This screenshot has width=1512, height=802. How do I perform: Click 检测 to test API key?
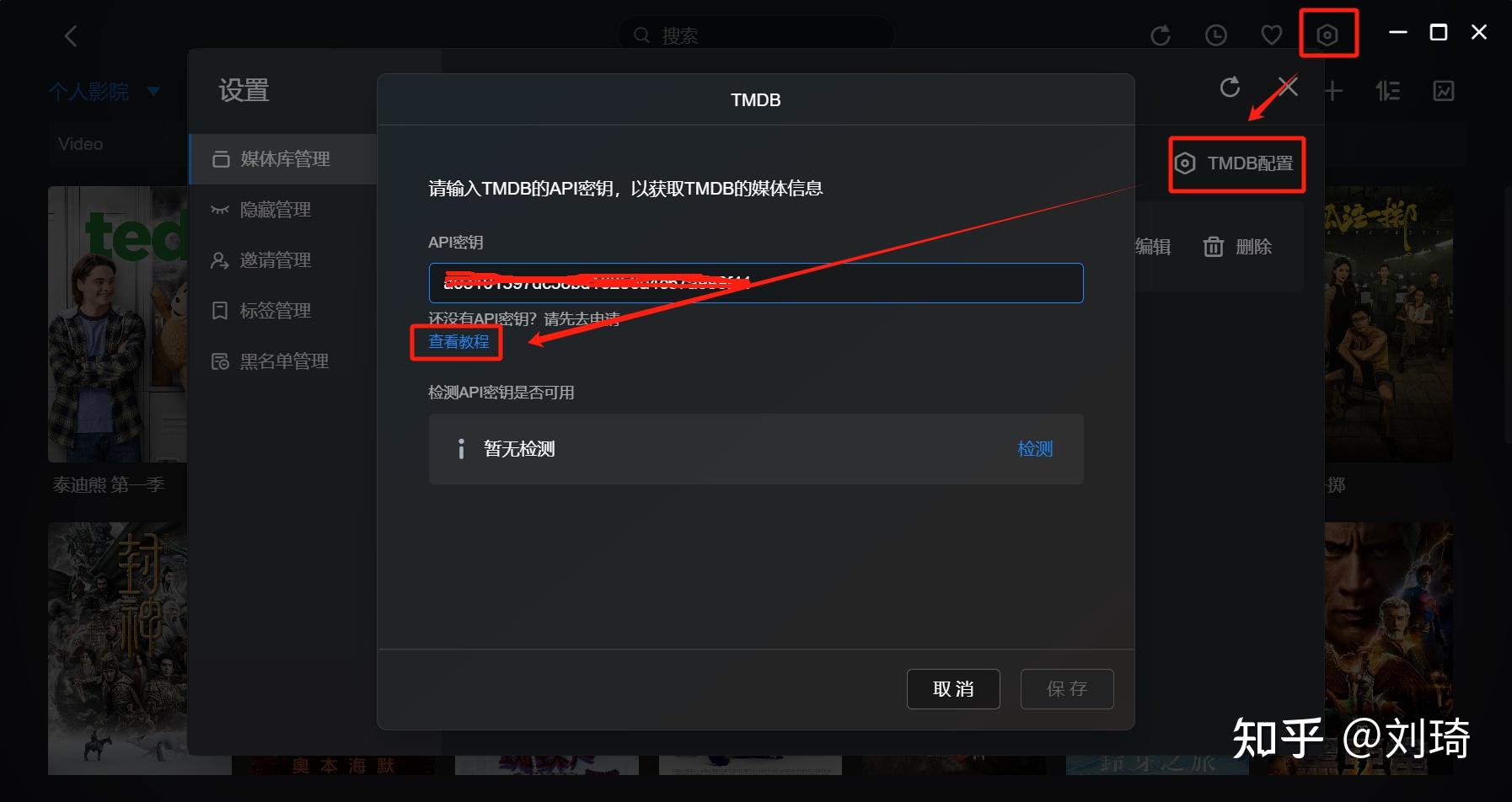point(1035,449)
